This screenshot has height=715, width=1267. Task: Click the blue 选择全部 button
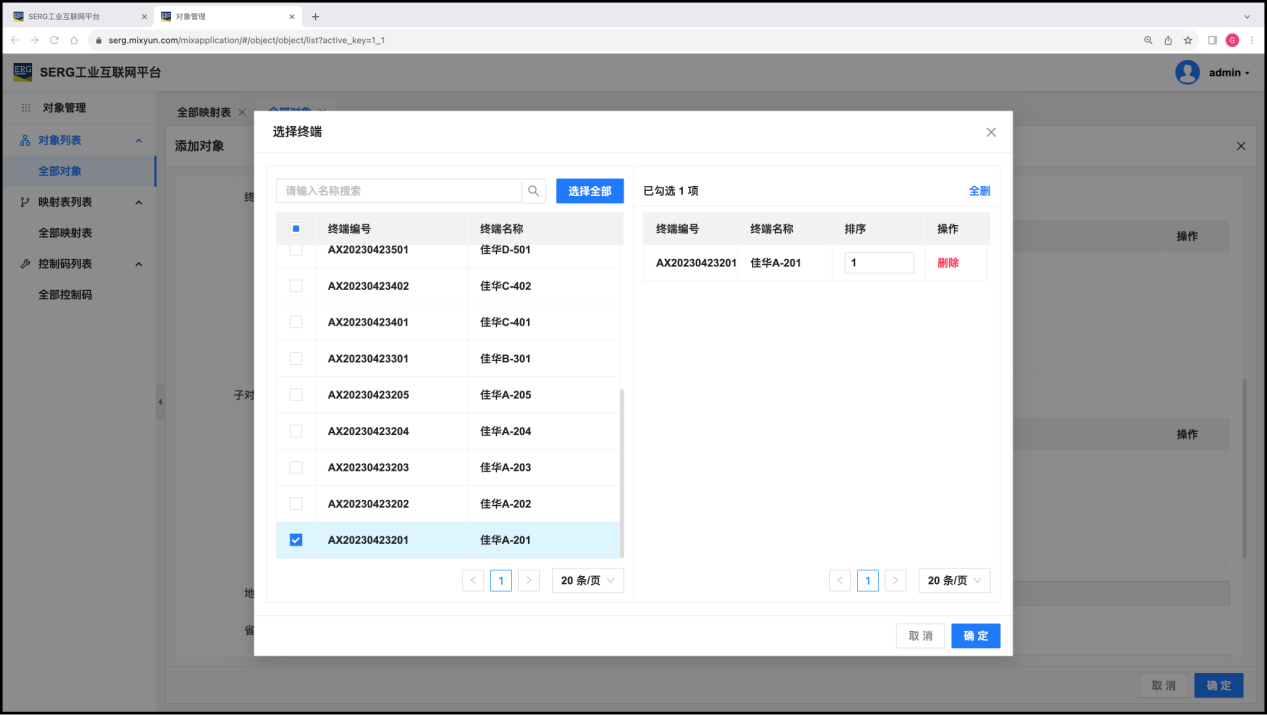pos(589,191)
